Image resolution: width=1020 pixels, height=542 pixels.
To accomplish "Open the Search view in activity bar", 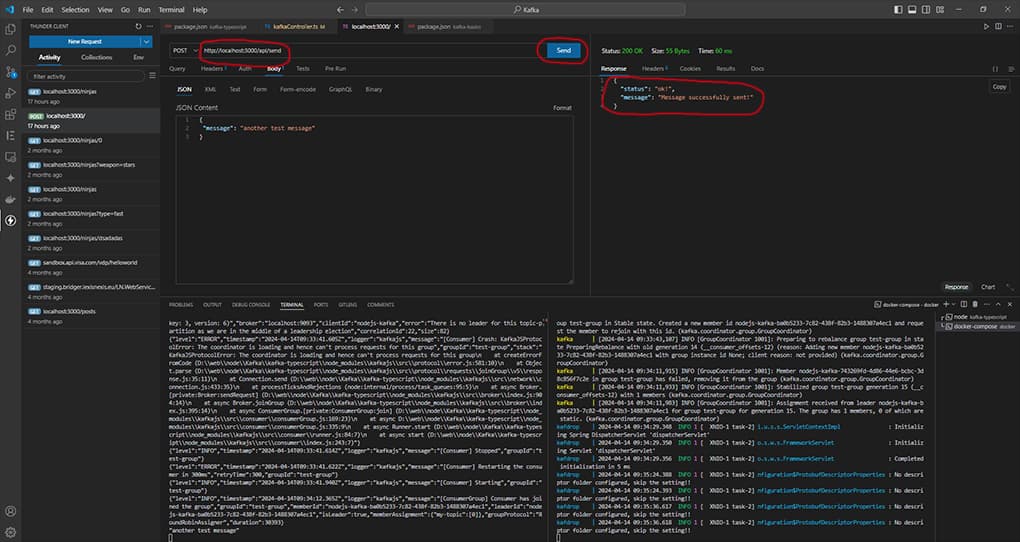I will tap(10, 49).
